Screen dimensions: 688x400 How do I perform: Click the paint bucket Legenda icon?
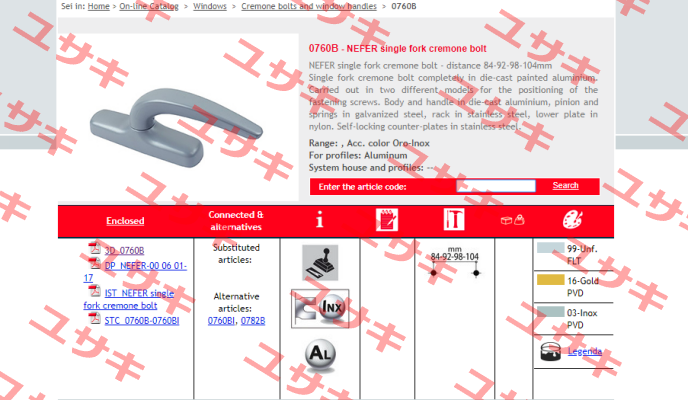[x=551, y=351]
